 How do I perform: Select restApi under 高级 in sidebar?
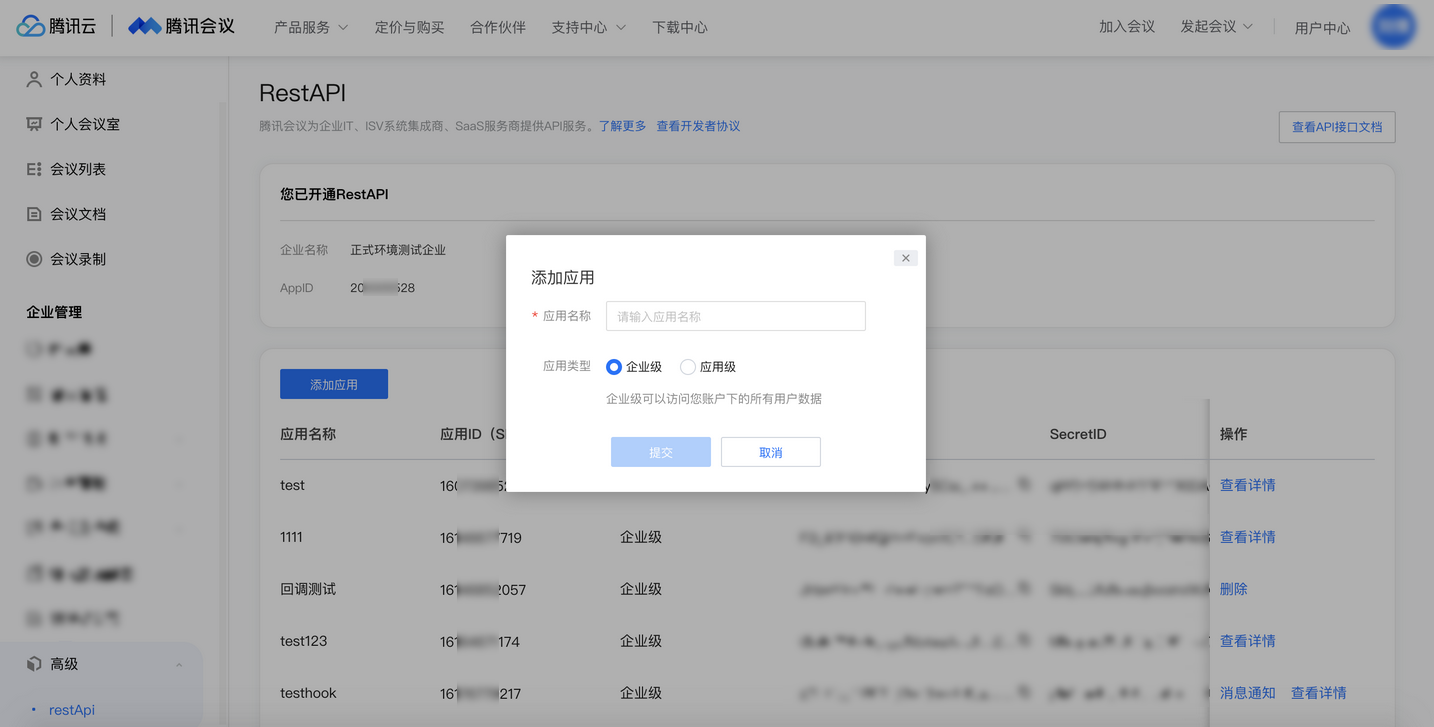(72, 710)
